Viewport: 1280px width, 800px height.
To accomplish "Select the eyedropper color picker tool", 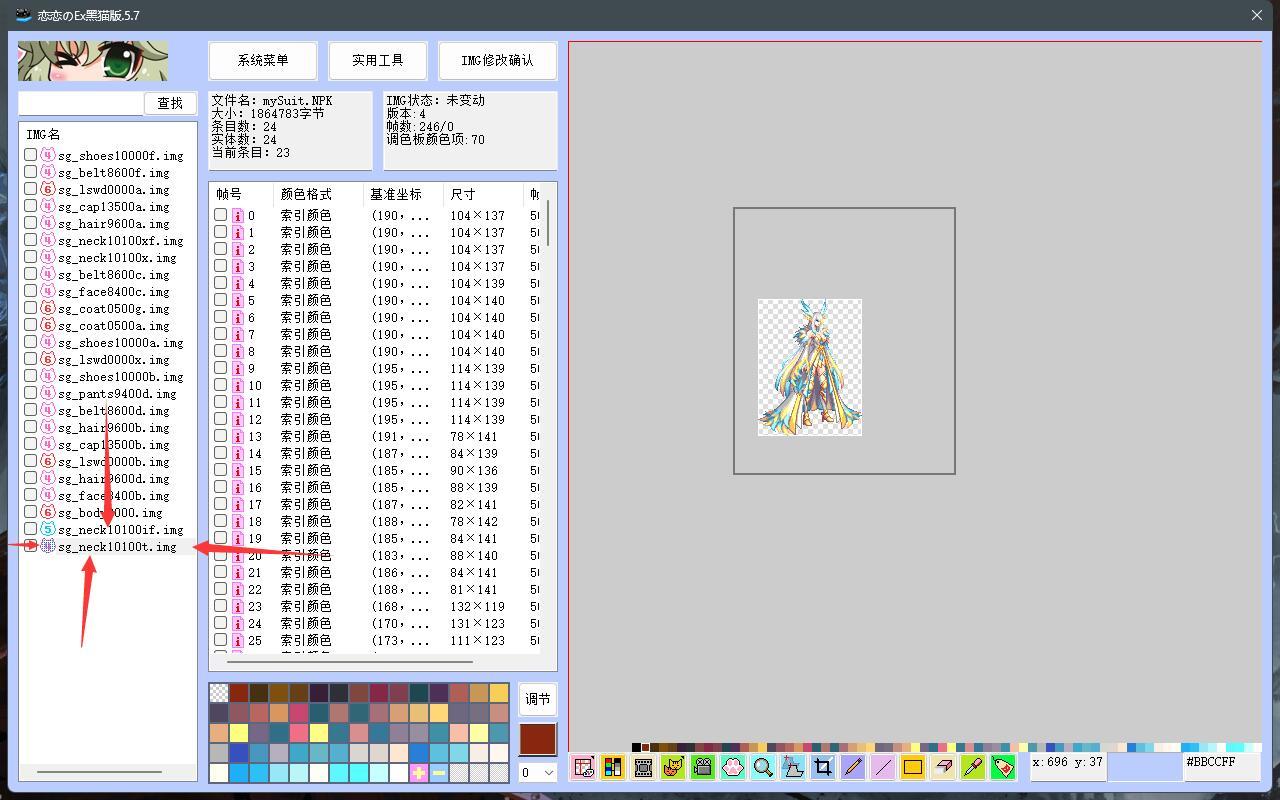I will (x=973, y=767).
